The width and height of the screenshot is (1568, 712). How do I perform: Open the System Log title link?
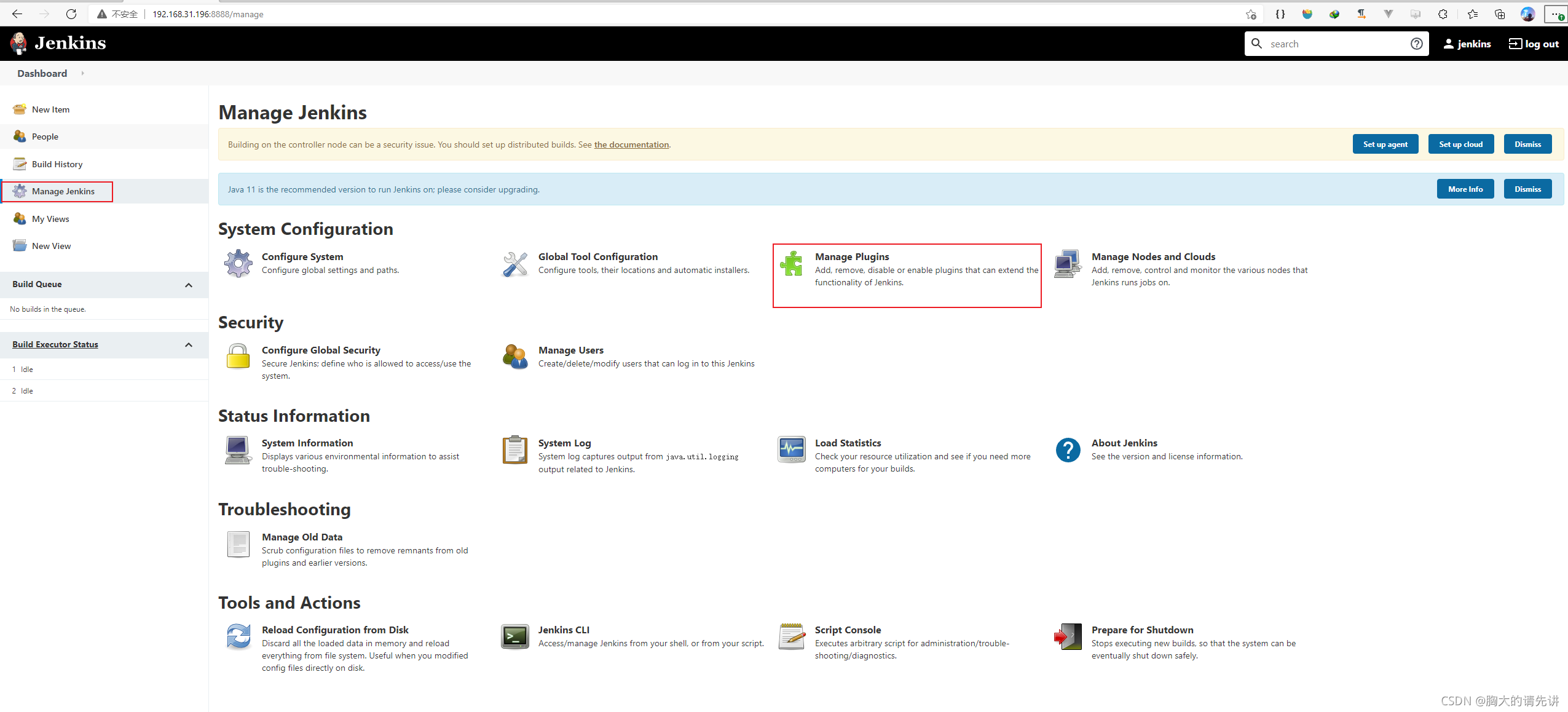pyautogui.click(x=564, y=443)
